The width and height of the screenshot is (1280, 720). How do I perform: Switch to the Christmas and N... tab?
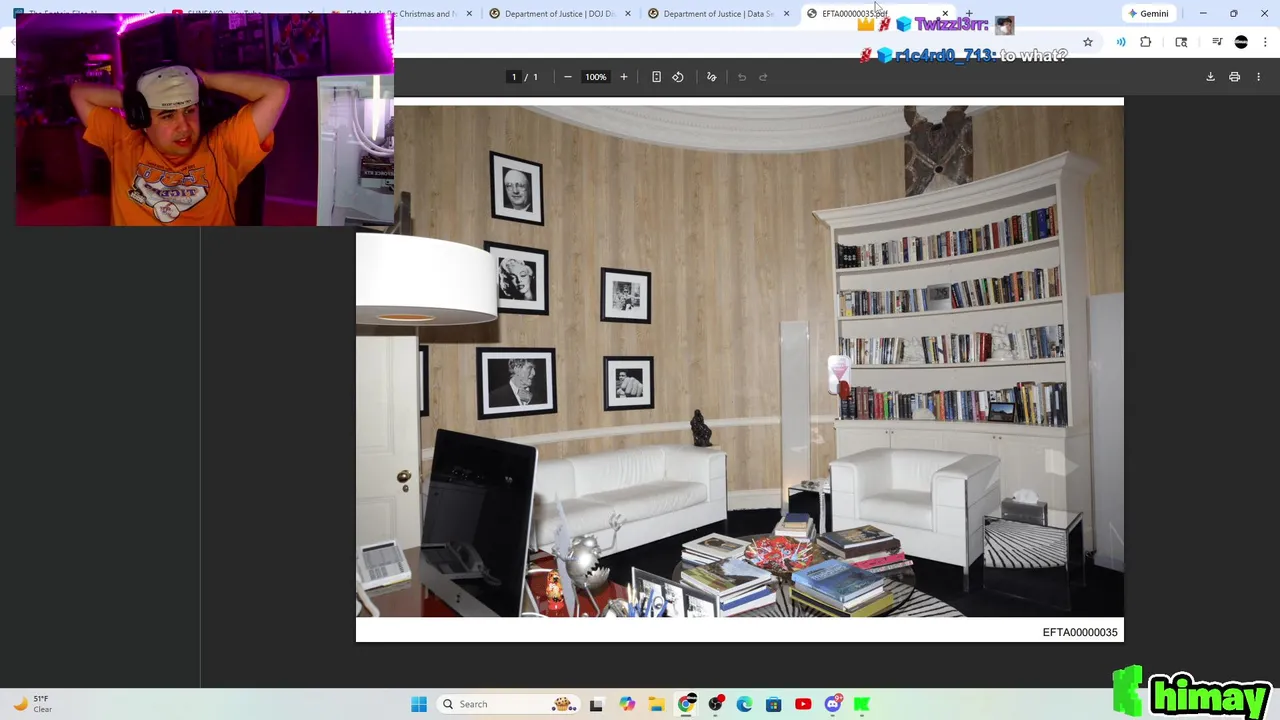(x=400, y=14)
